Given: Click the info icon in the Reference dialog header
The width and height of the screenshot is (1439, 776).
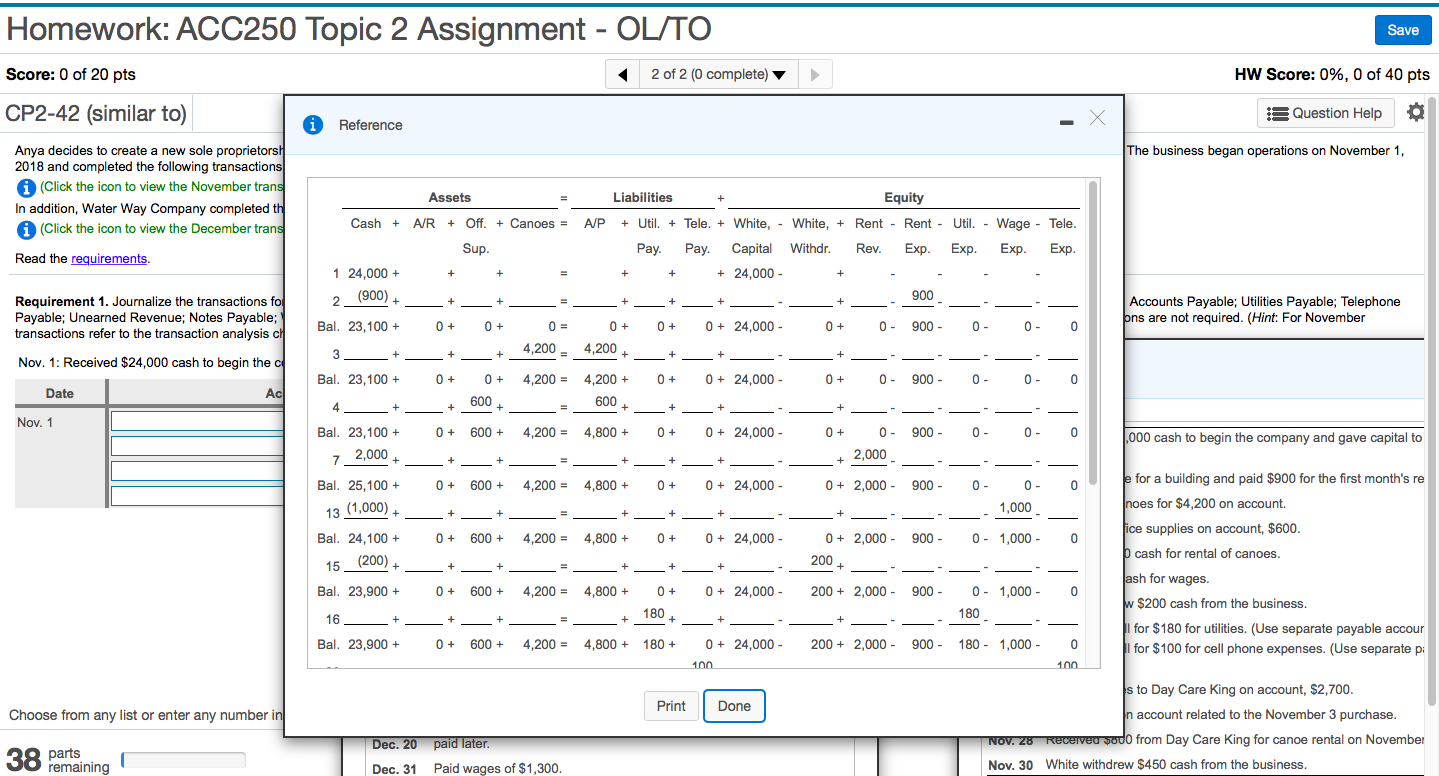Looking at the screenshot, I should pyautogui.click(x=312, y=124).
